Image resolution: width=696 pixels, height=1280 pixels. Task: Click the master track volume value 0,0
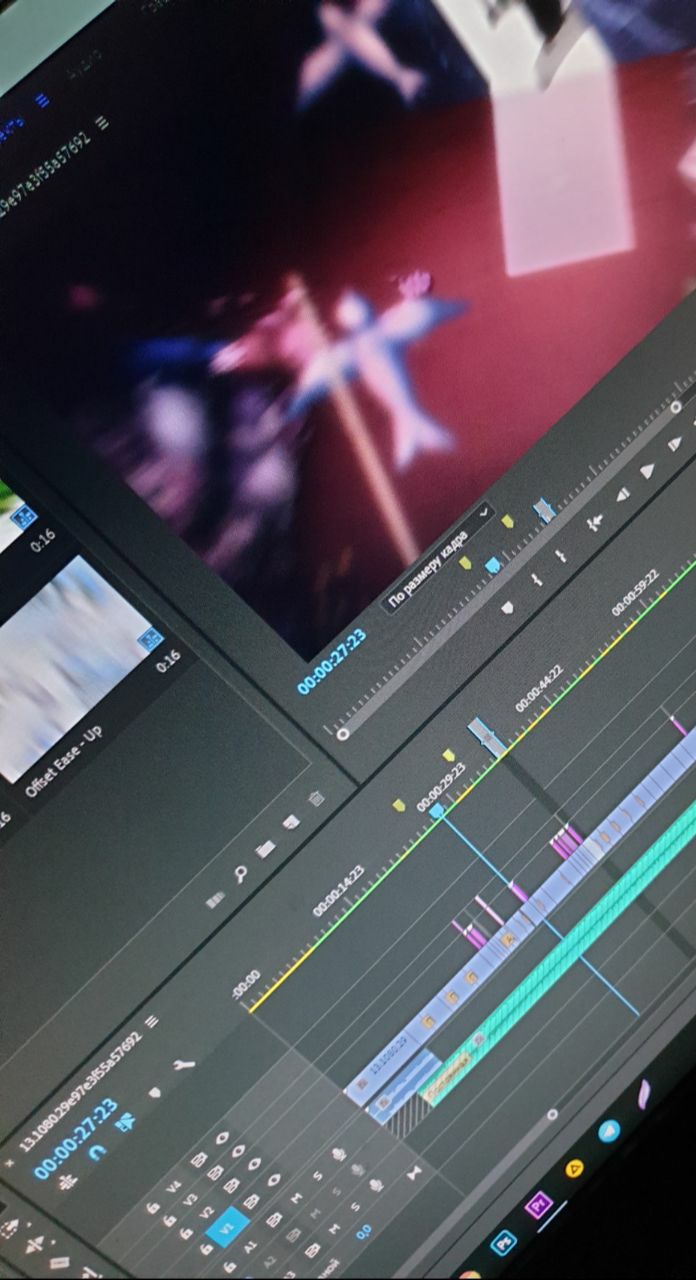[363, 1233]
